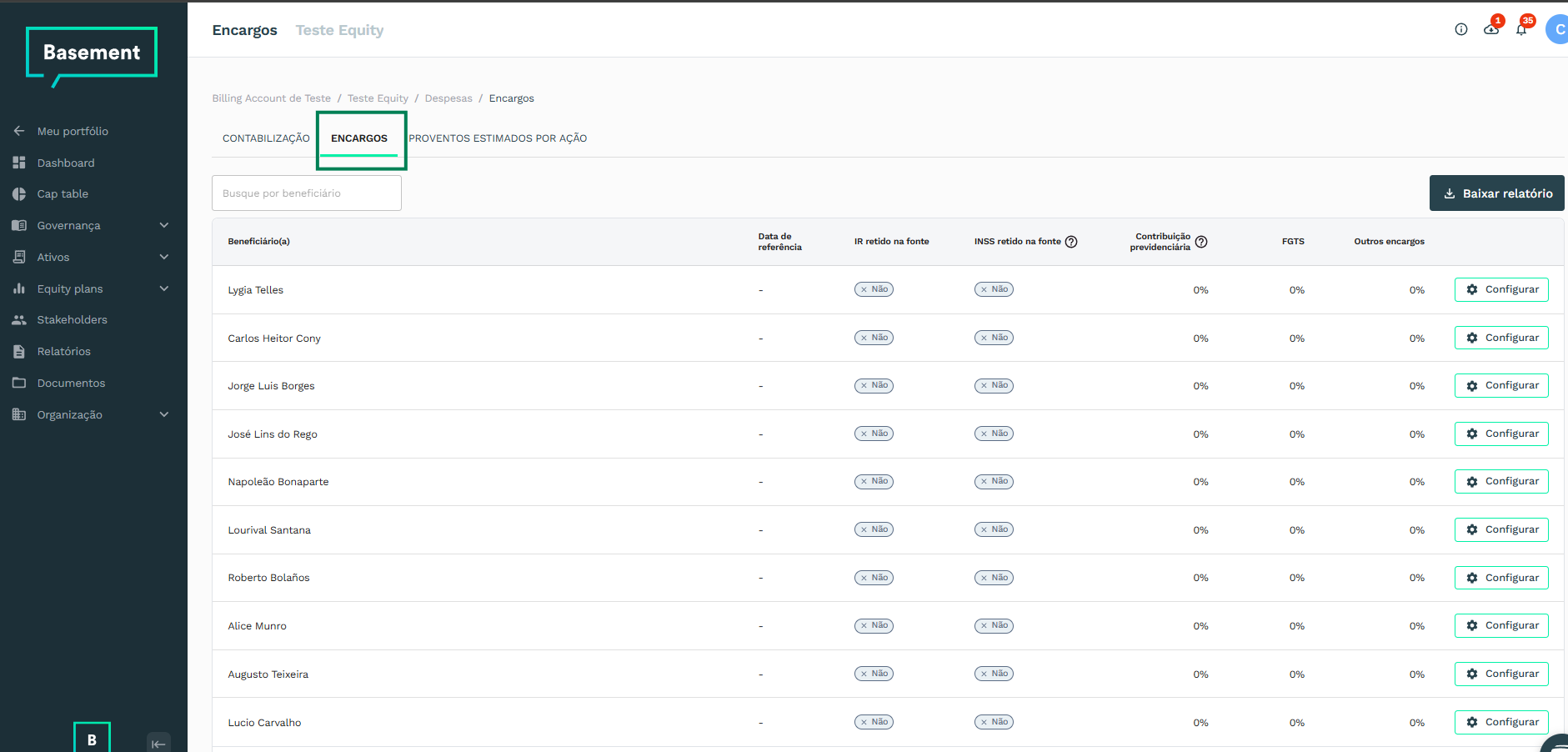Open the user avatar C menu
Image resolution: width=1568 pixels, height=752 pixels.
(1558, 29)
